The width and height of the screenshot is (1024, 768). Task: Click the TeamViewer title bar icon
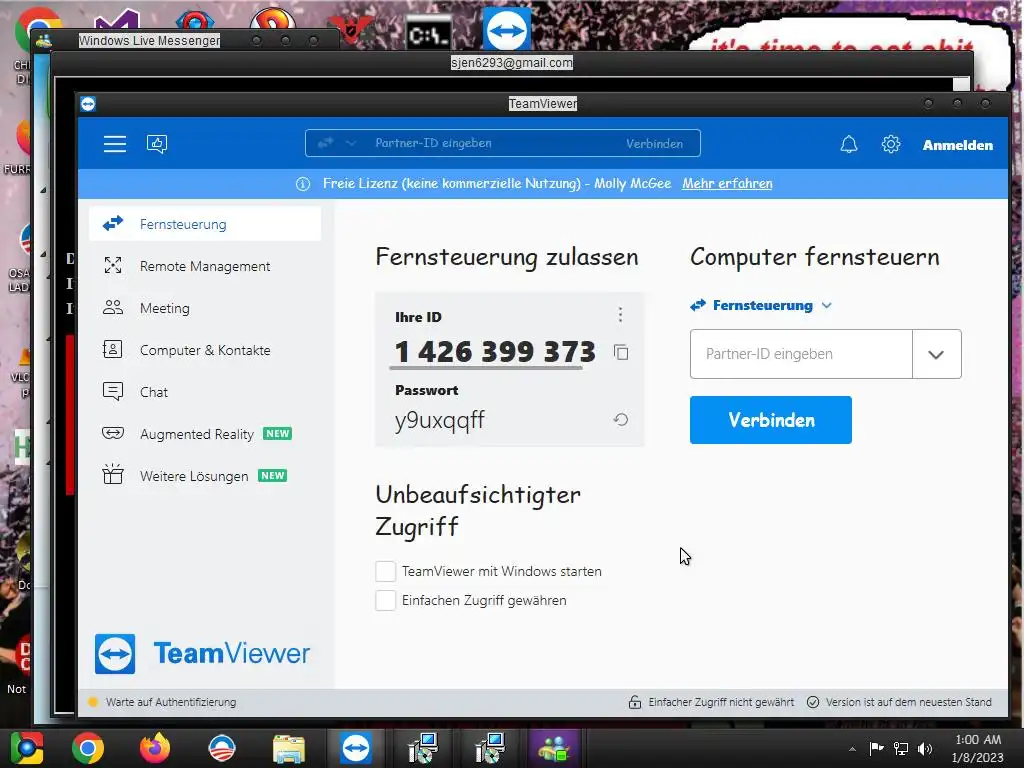(88, 104)
